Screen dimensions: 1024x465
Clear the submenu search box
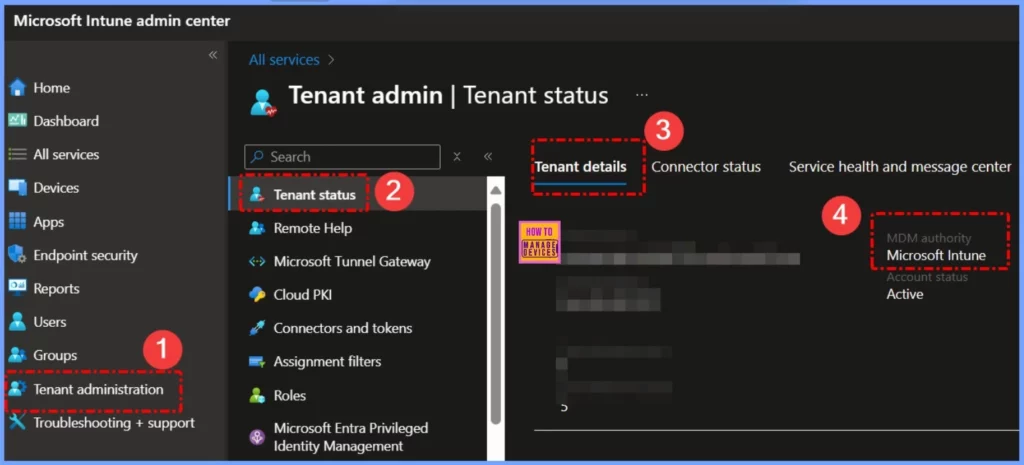click(457, 156)
